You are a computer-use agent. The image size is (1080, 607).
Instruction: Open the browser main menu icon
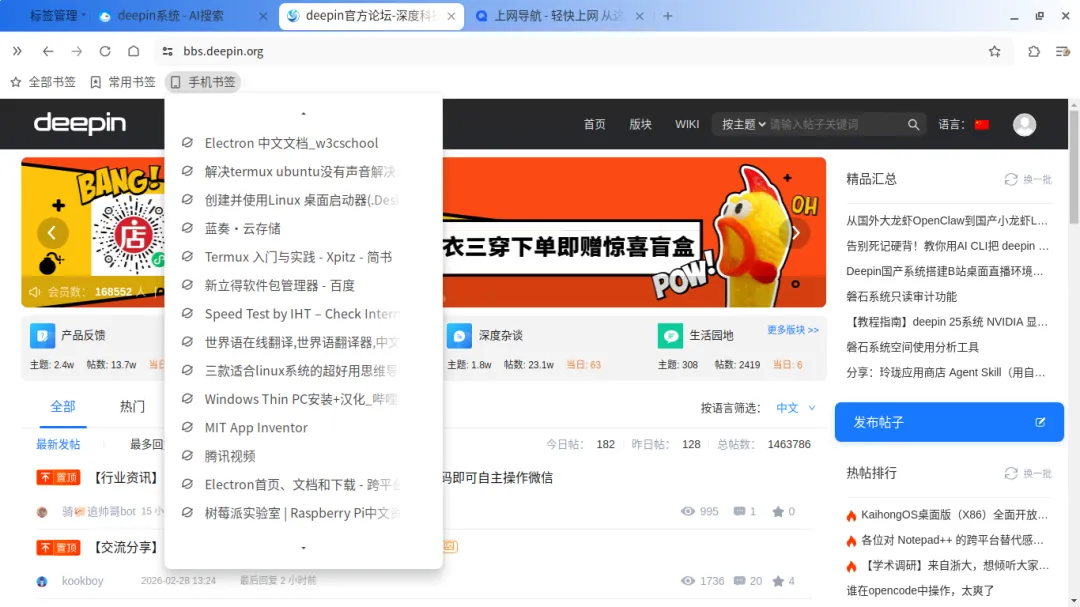[1063, 51]
